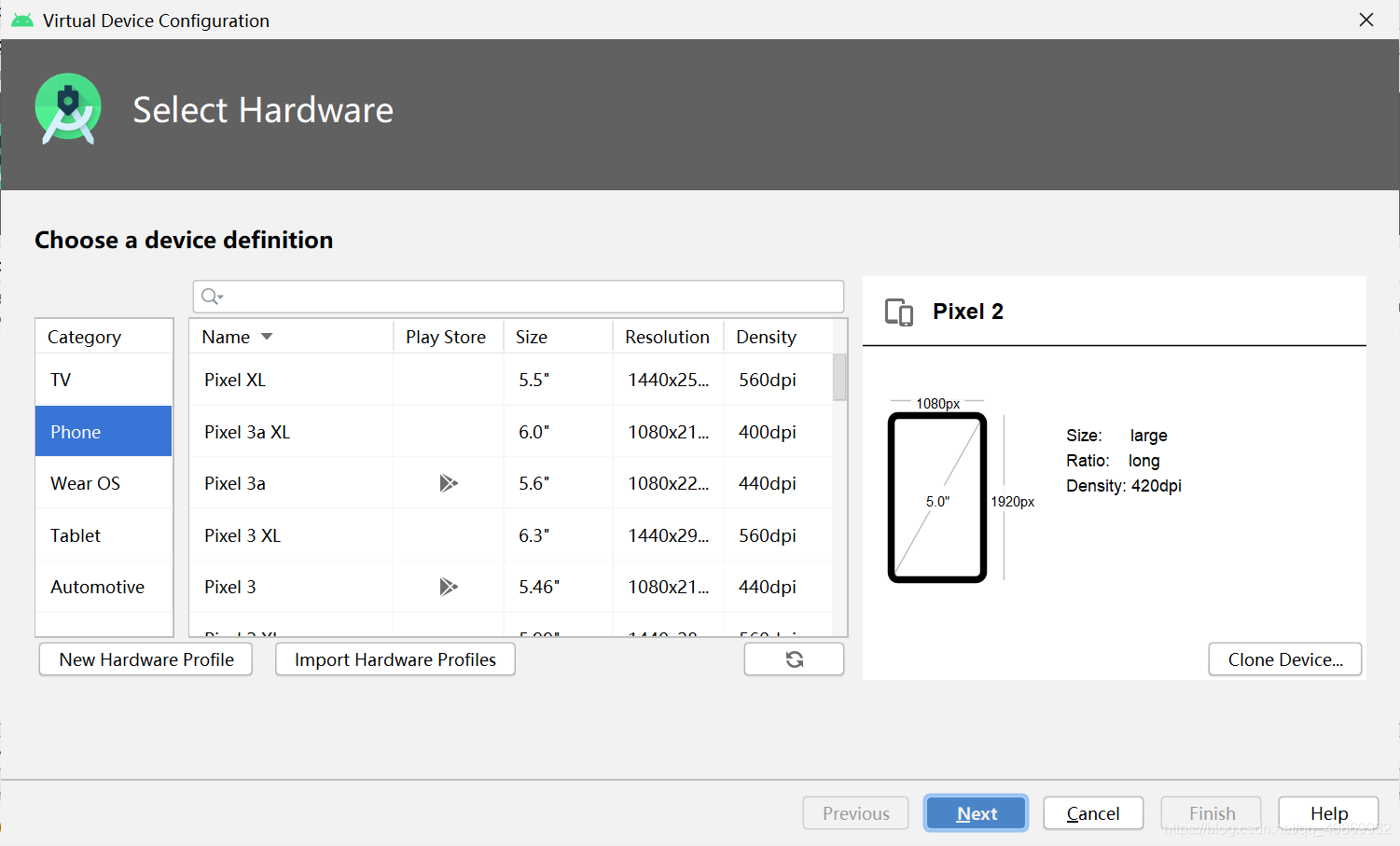The height and width of the screenshot is (846, 1400).
Task: Select the Pixel 3 device name
Action: [x=230, y=587]
